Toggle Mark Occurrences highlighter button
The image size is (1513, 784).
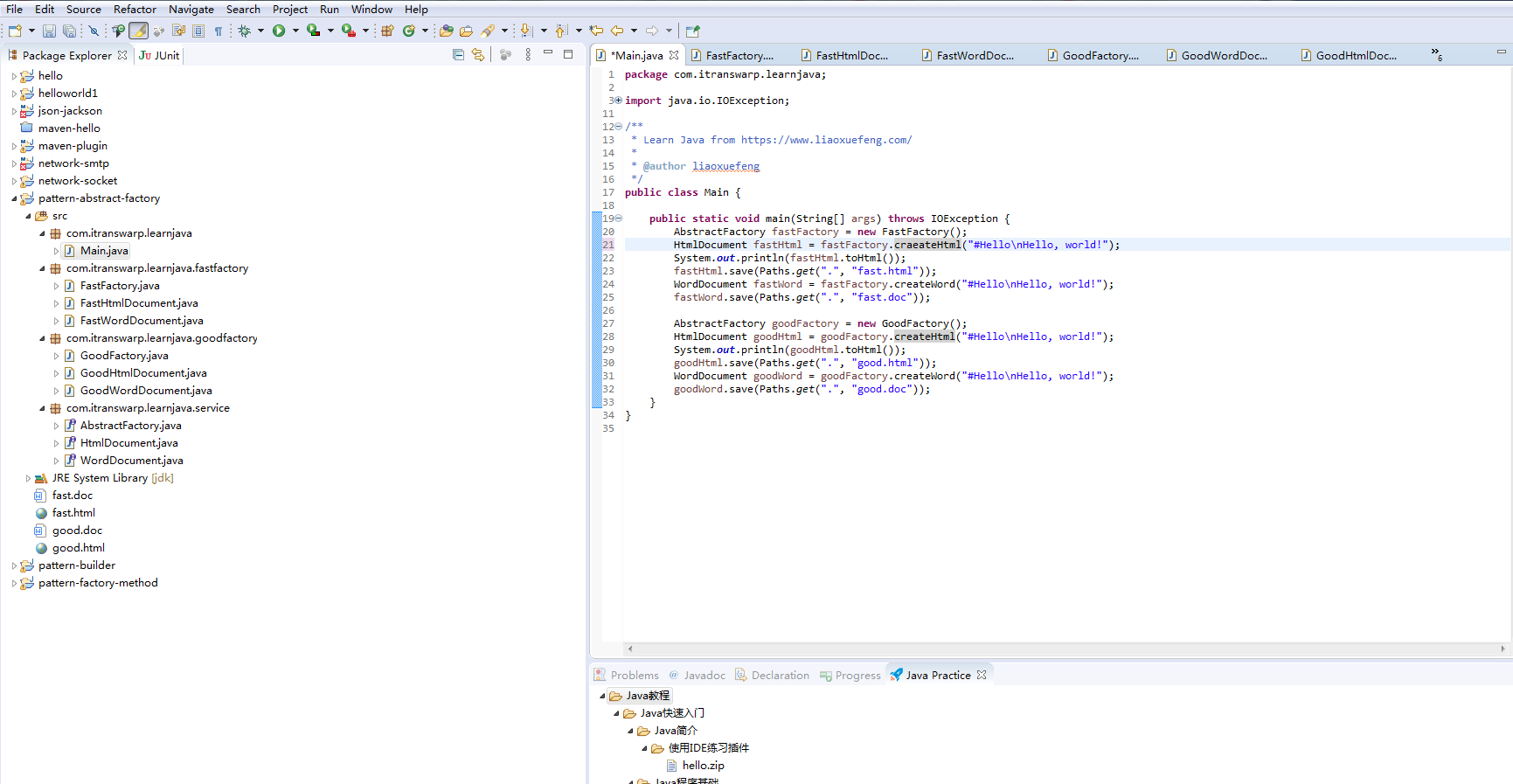click(138, 31)
